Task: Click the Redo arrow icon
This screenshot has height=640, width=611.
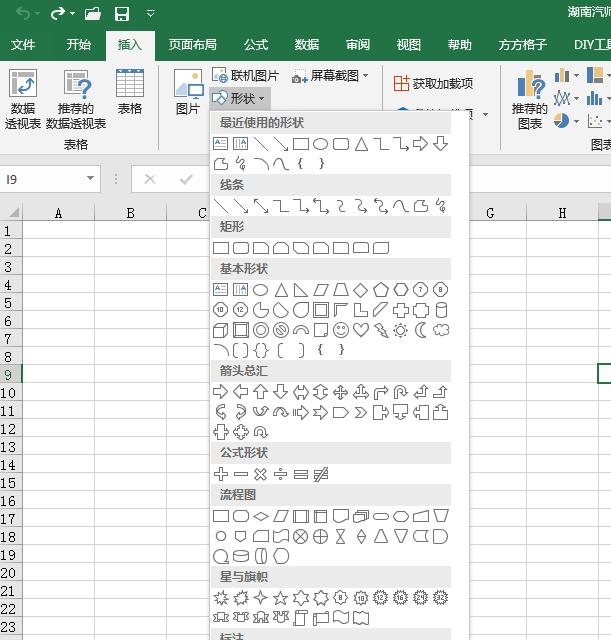Action: 58,14
